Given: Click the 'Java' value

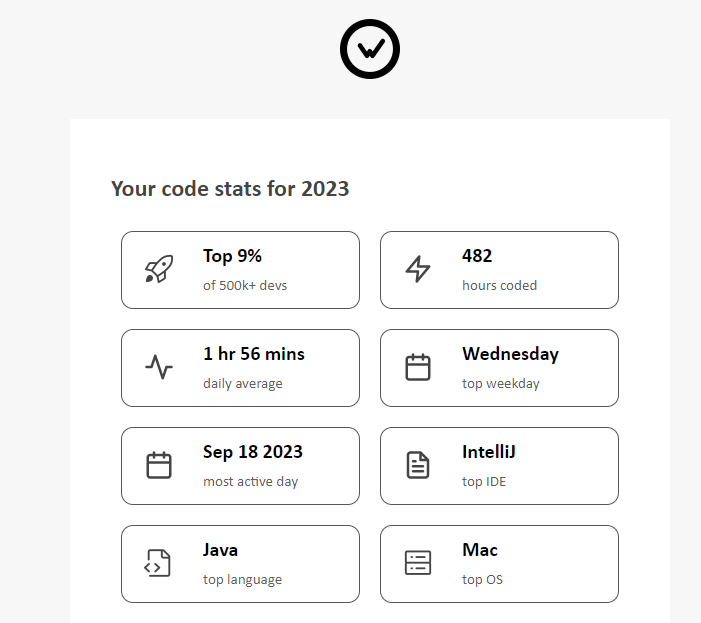Looking at the screenshot, I should (x=220, y=550).
